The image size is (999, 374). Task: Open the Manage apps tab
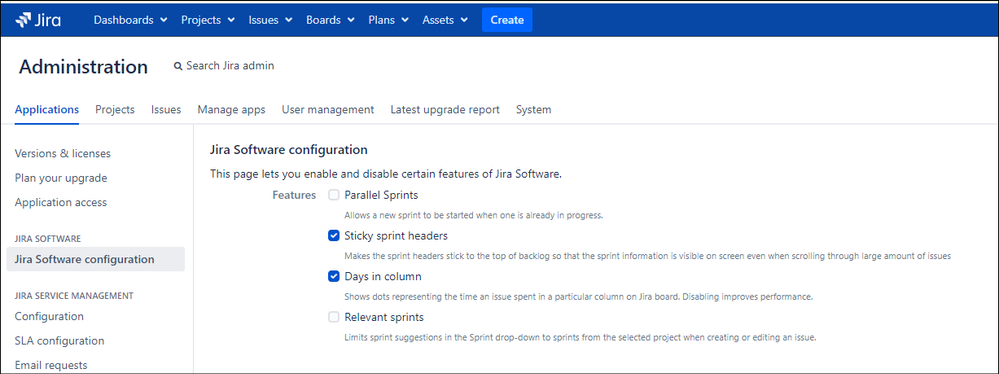[231, 110]
